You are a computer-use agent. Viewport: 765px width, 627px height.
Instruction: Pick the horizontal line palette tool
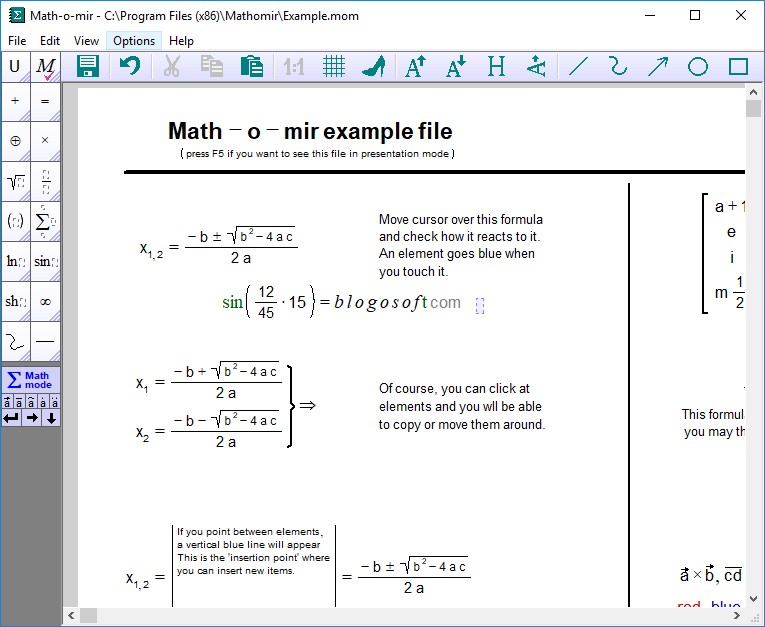click(x=45, y=342)
